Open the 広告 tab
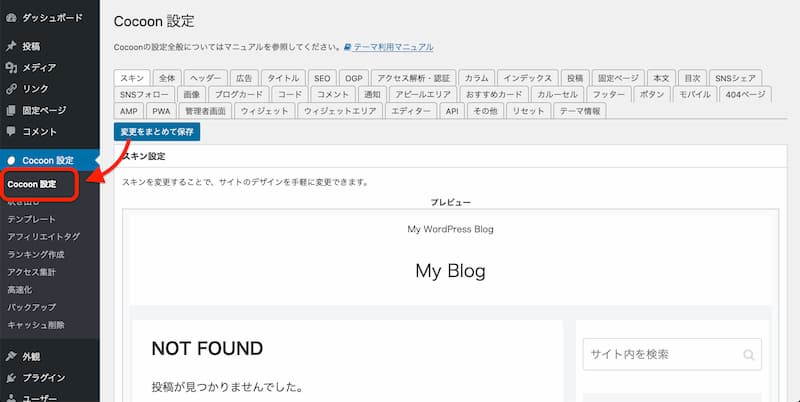 tap(244, 78)
